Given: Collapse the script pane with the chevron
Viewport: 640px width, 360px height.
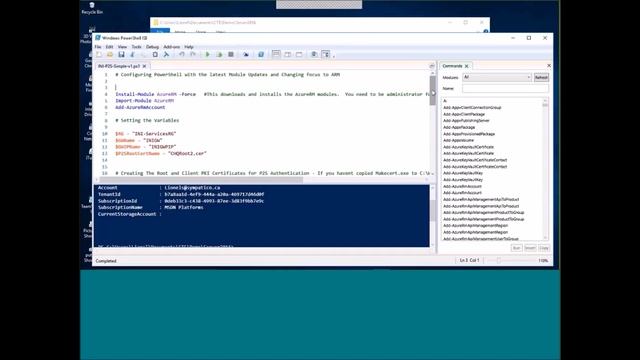Looking at the screenshot, I should [432, 66].
